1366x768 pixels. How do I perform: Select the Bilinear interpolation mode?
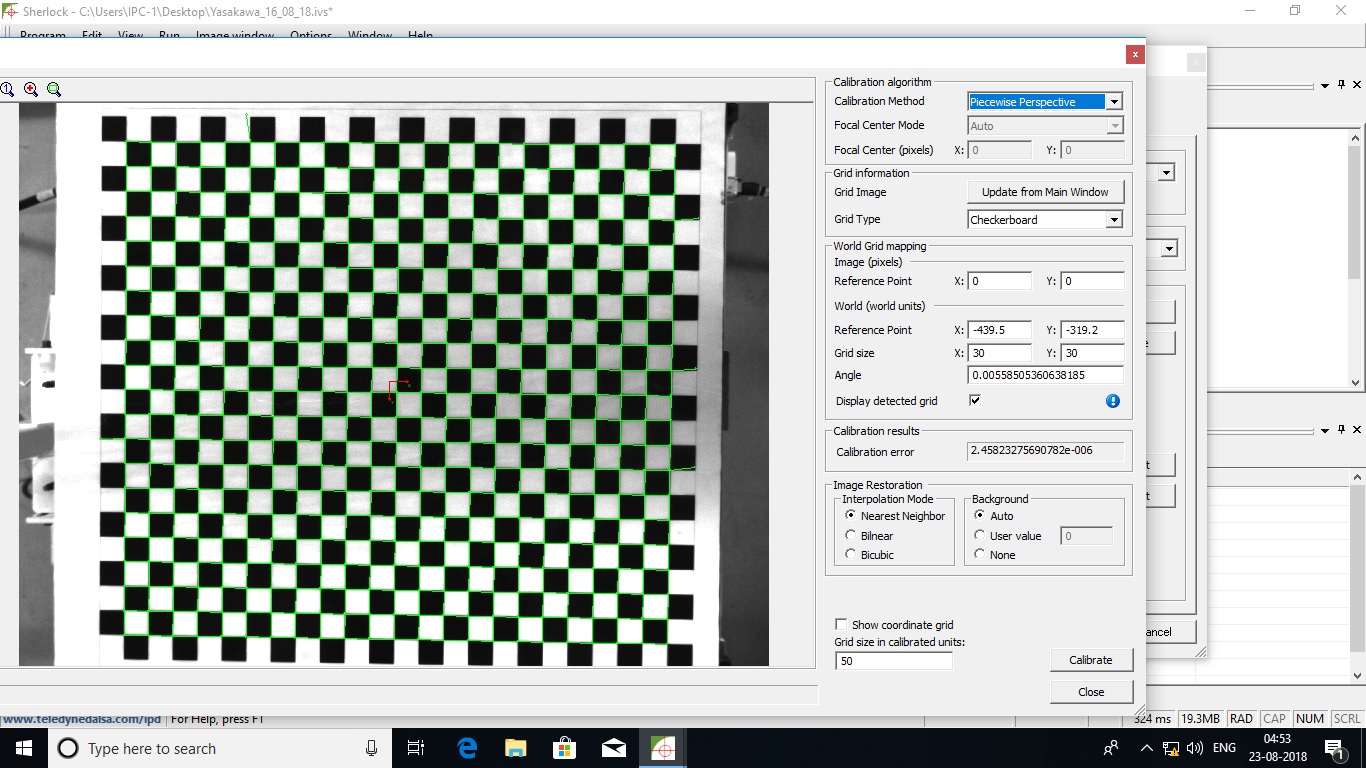pyautogui.click(x=851, y=535)
